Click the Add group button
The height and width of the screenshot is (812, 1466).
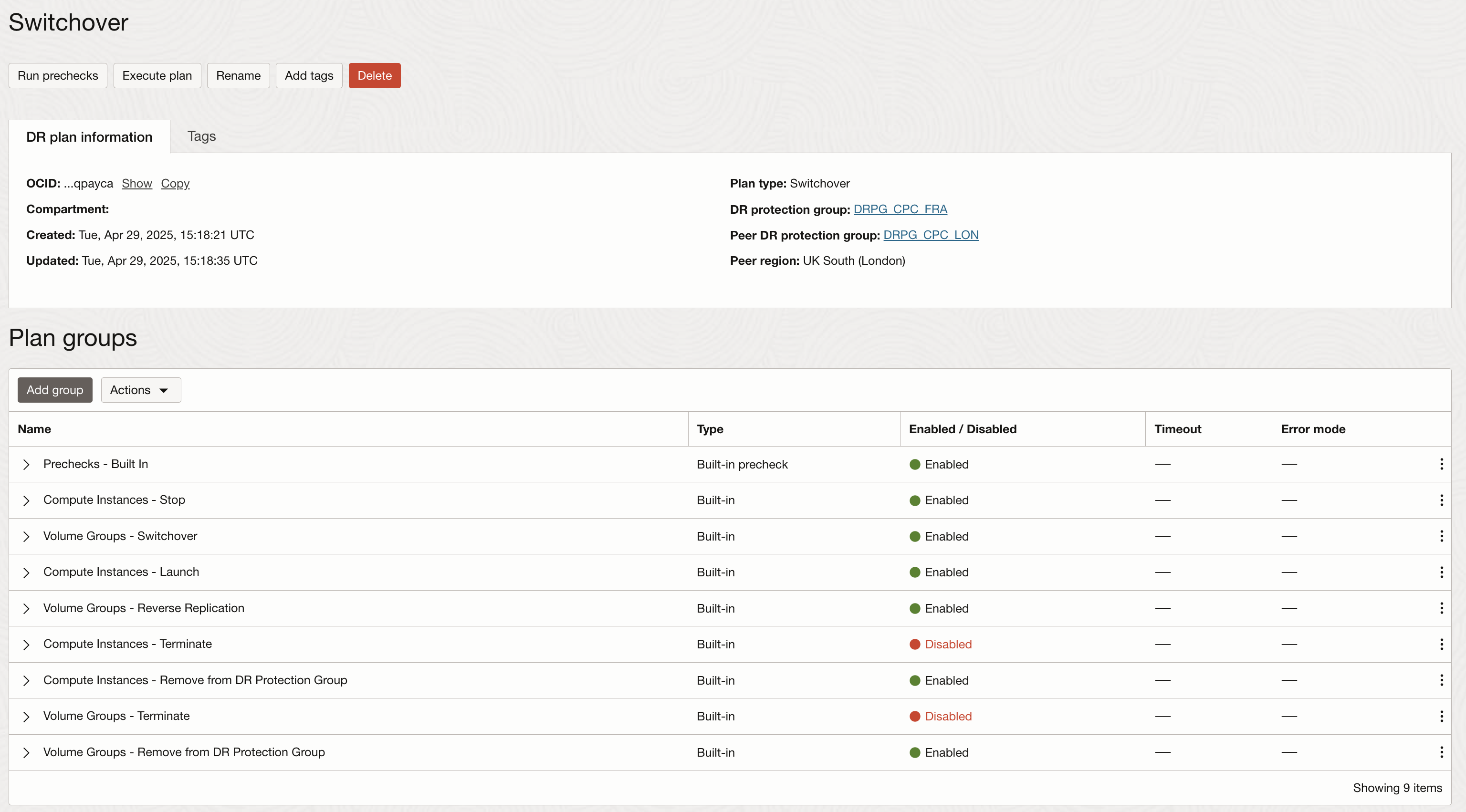[54, 390]
